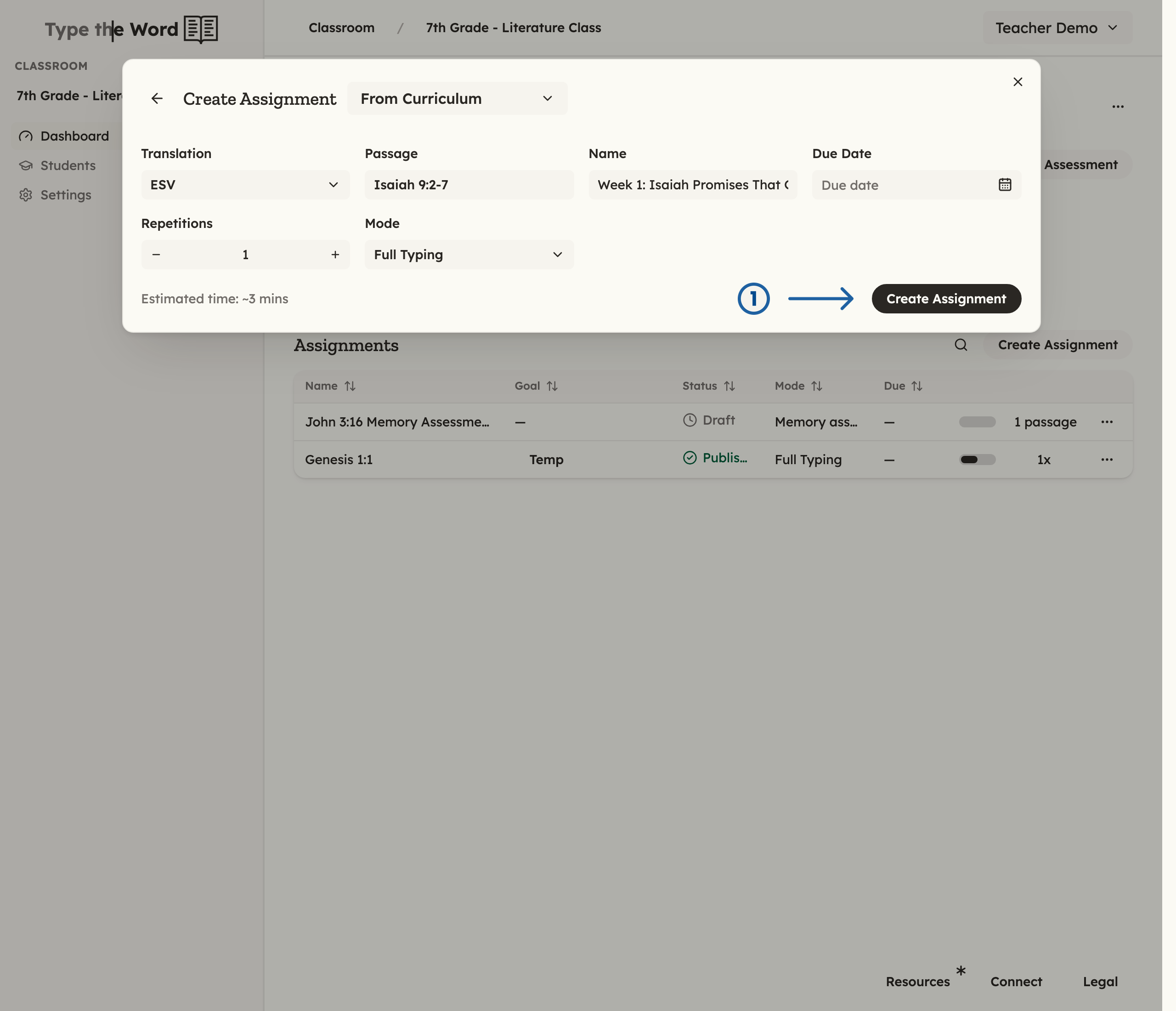
Task: Click the Type the Word book logo
Action: (131, 29)
